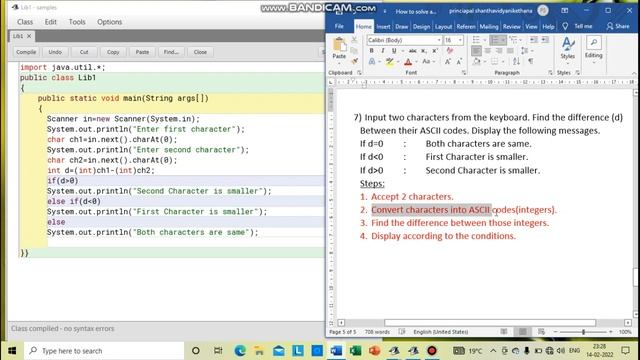Click the Compile button in BlueJ editor
The width and height of the screenshot is (640, 360).
[x=26, y=52]
